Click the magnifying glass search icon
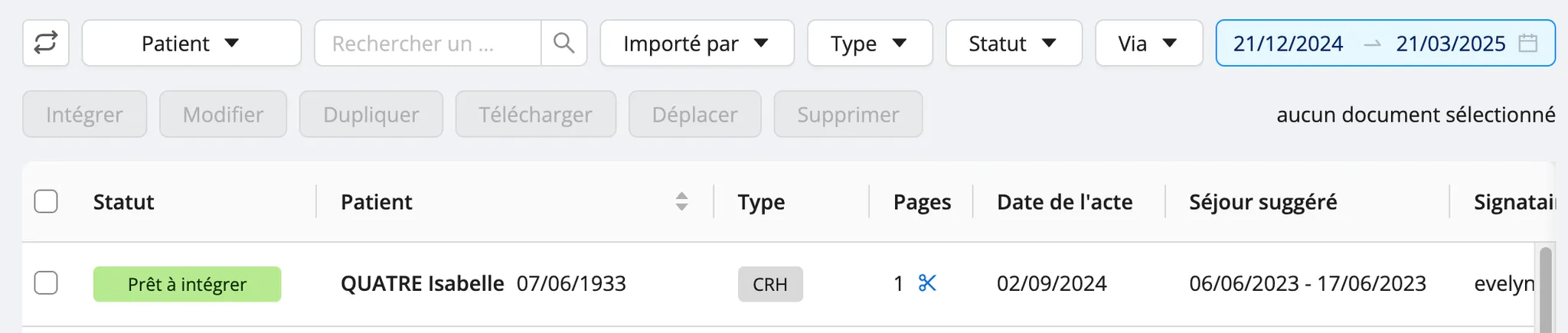This screenshot has height=333, width=1568. click(x=564, y=43)
